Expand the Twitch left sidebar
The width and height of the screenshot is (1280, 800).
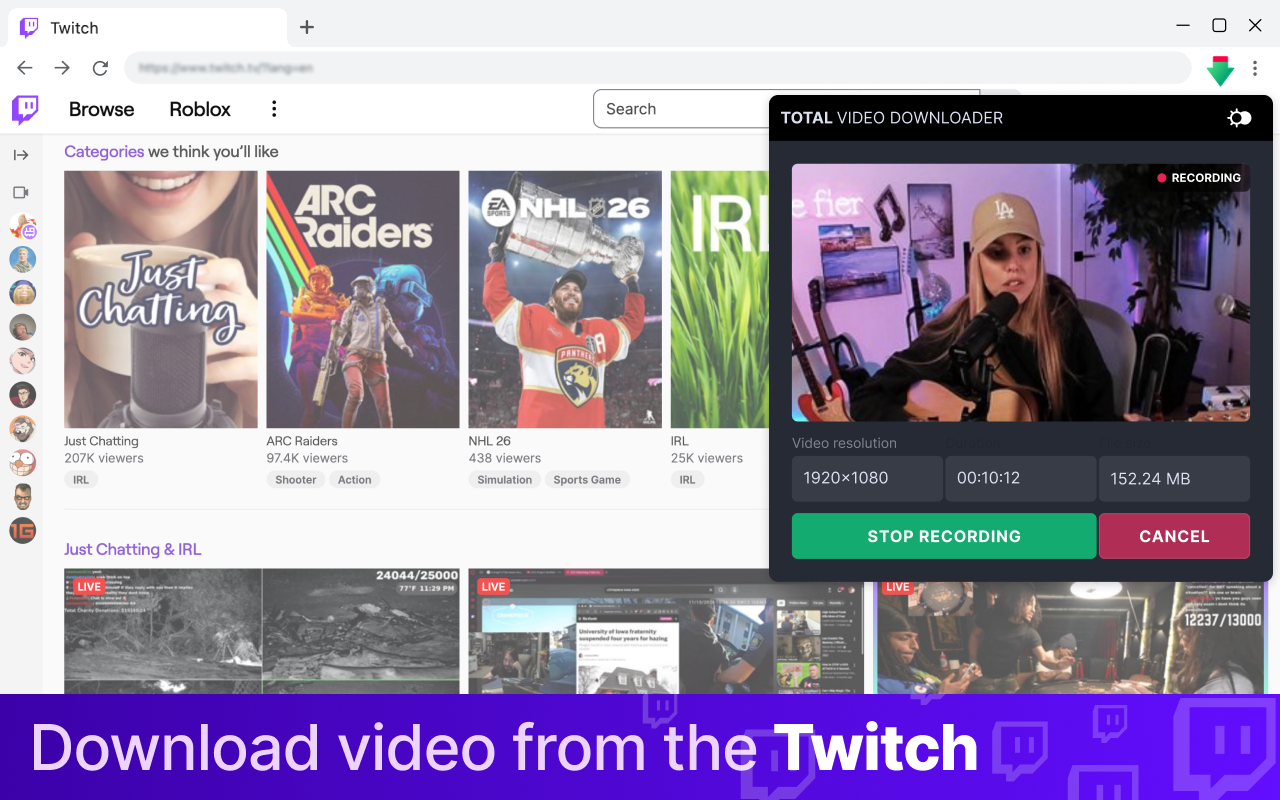point(21,155)
